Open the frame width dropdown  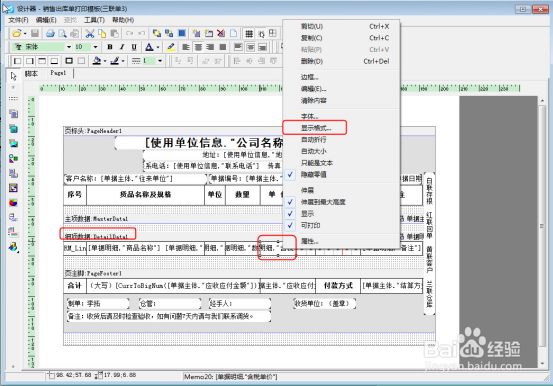coord(160,61)
